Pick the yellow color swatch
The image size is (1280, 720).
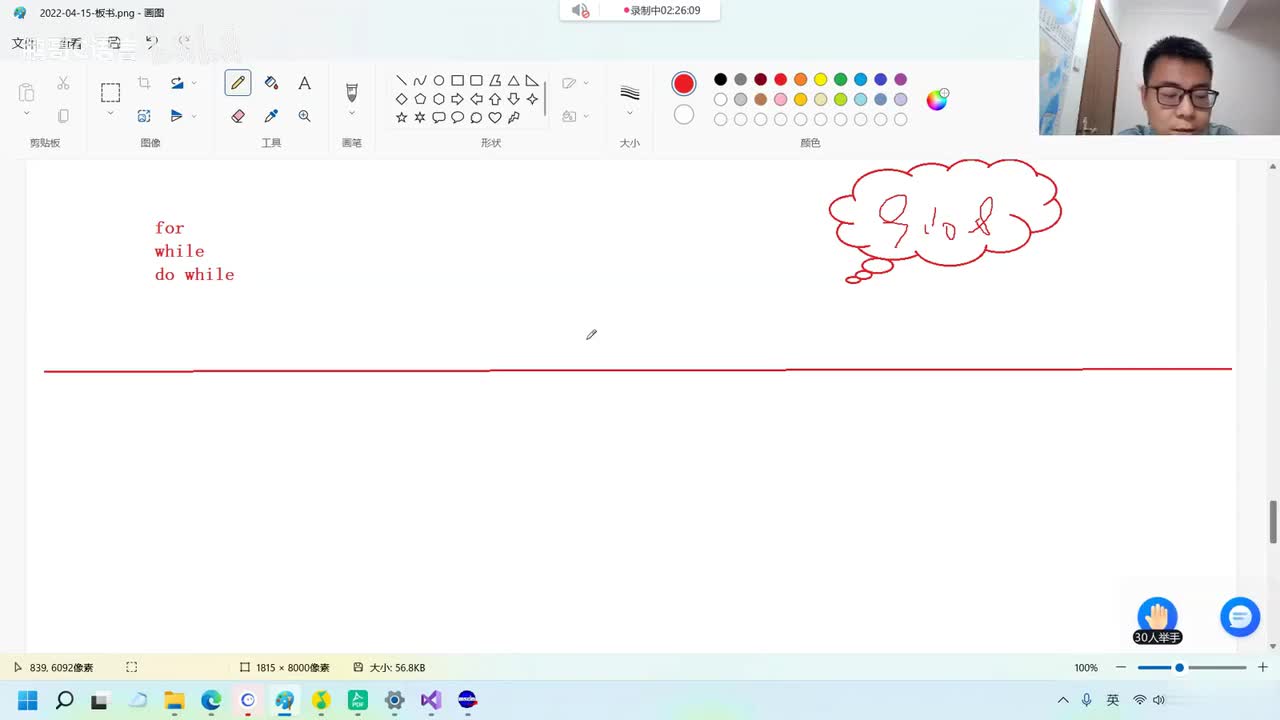click(820, 79)
